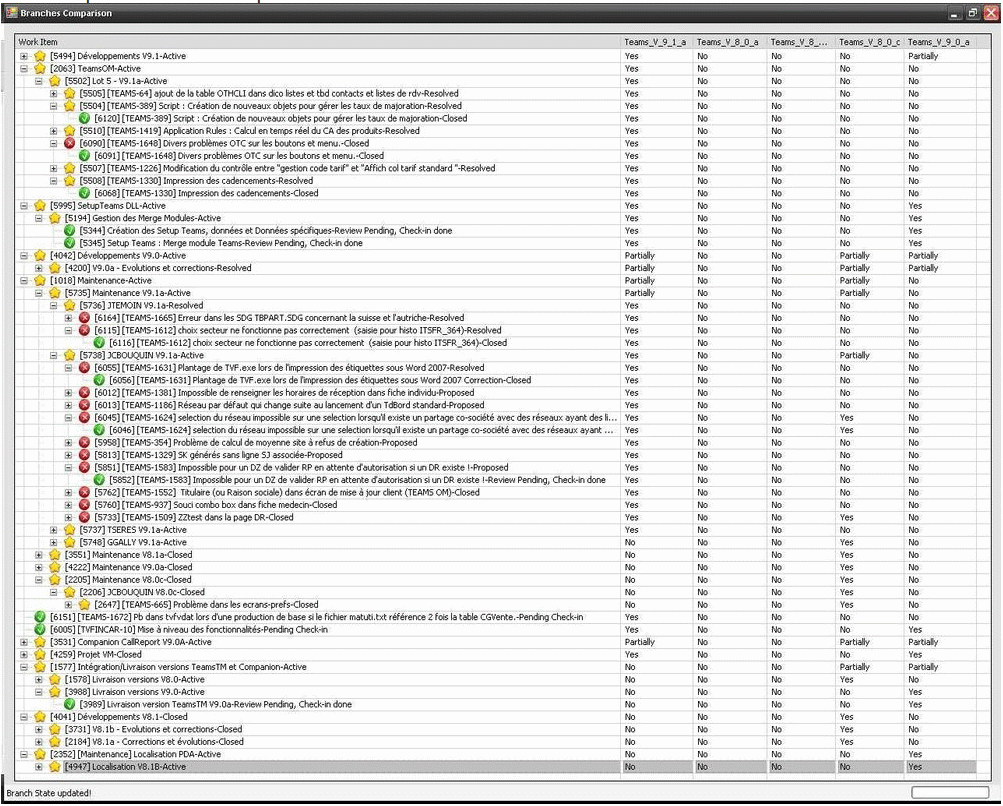1003x806 pixels.
Task: Click star icon of [5995] SetupTeams DLL-Active
Action: (x=40, y=206)
